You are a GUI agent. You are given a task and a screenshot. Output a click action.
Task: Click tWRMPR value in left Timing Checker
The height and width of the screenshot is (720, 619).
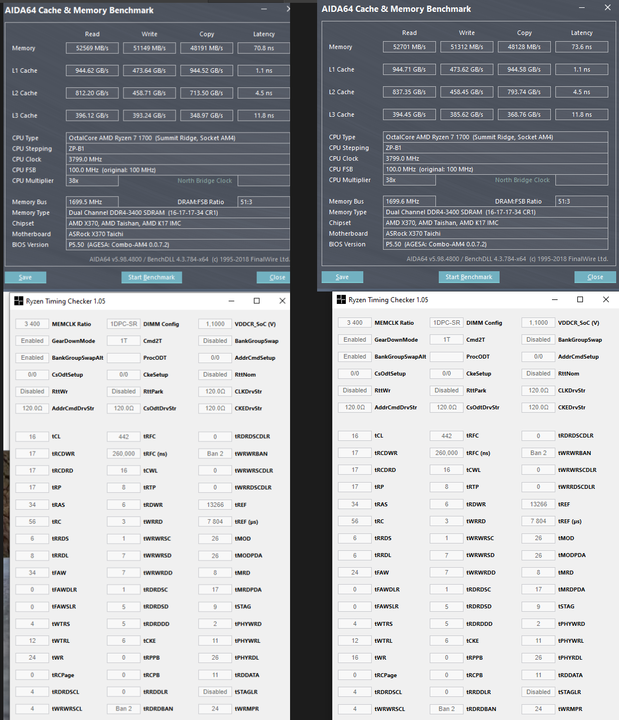[215, 709]
